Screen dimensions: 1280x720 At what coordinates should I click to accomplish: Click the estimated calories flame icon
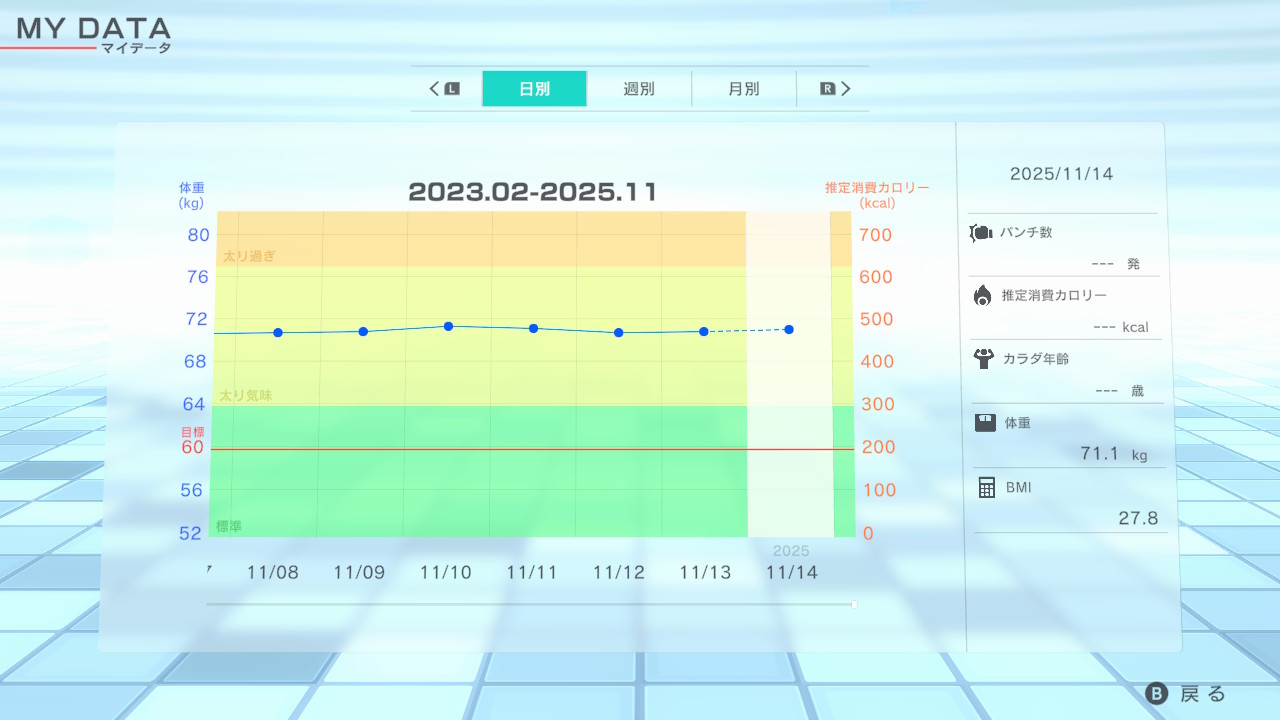[x=982, y=295]
